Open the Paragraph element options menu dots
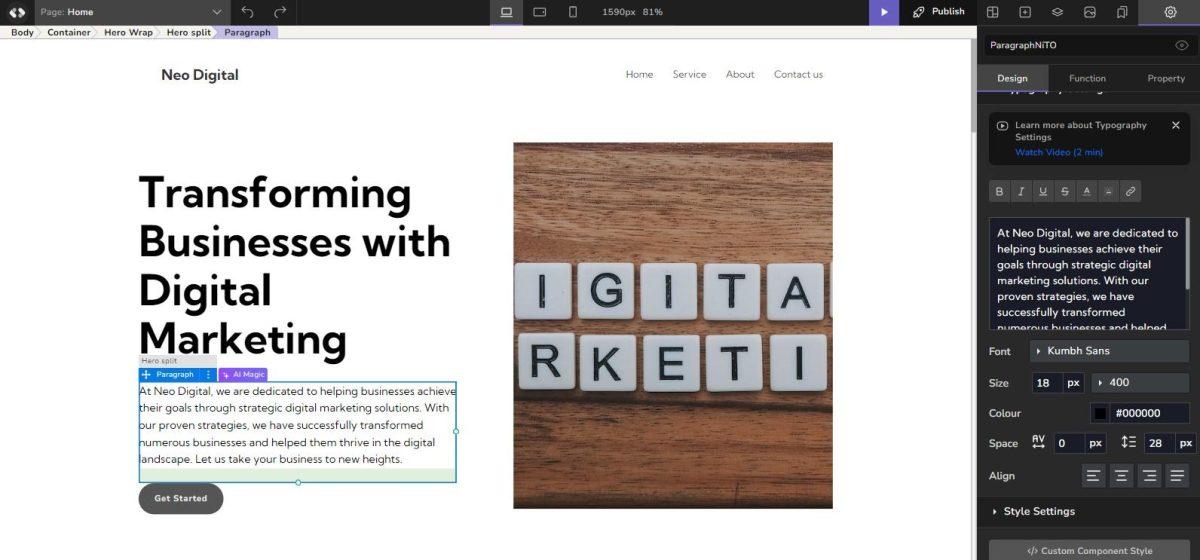This screenshot has height=560, width=1200. point(208,375)
